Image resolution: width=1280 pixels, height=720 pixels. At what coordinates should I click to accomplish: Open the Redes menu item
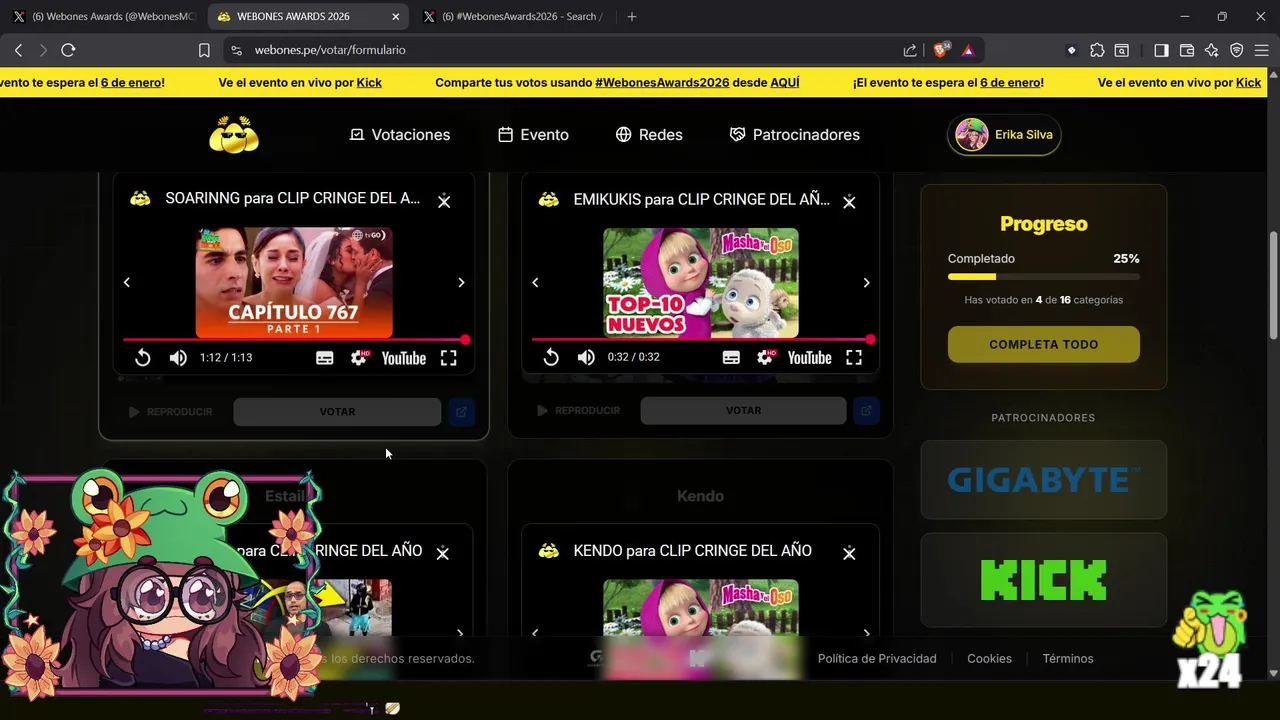(649, 134)
